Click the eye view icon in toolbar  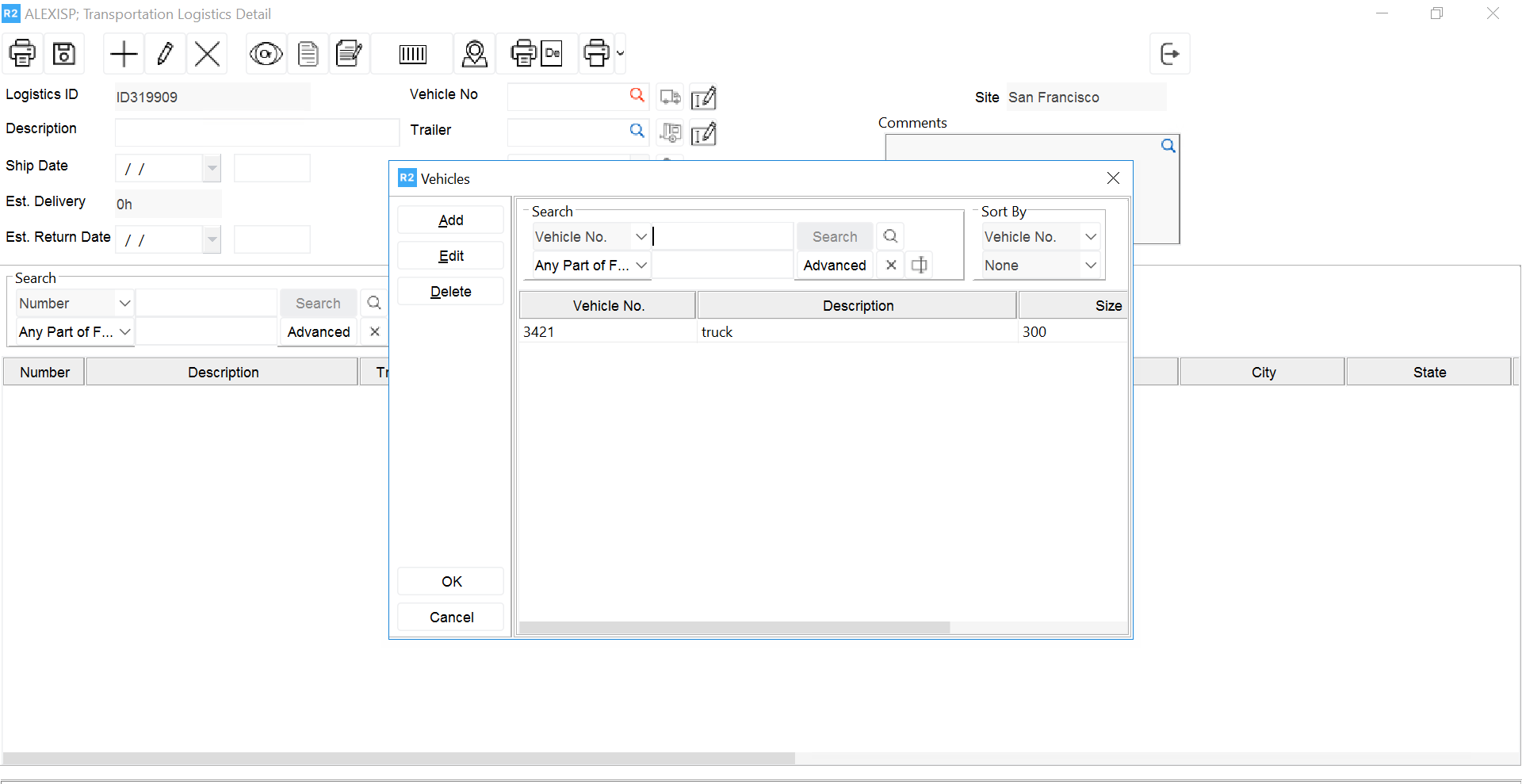(266, 54)
